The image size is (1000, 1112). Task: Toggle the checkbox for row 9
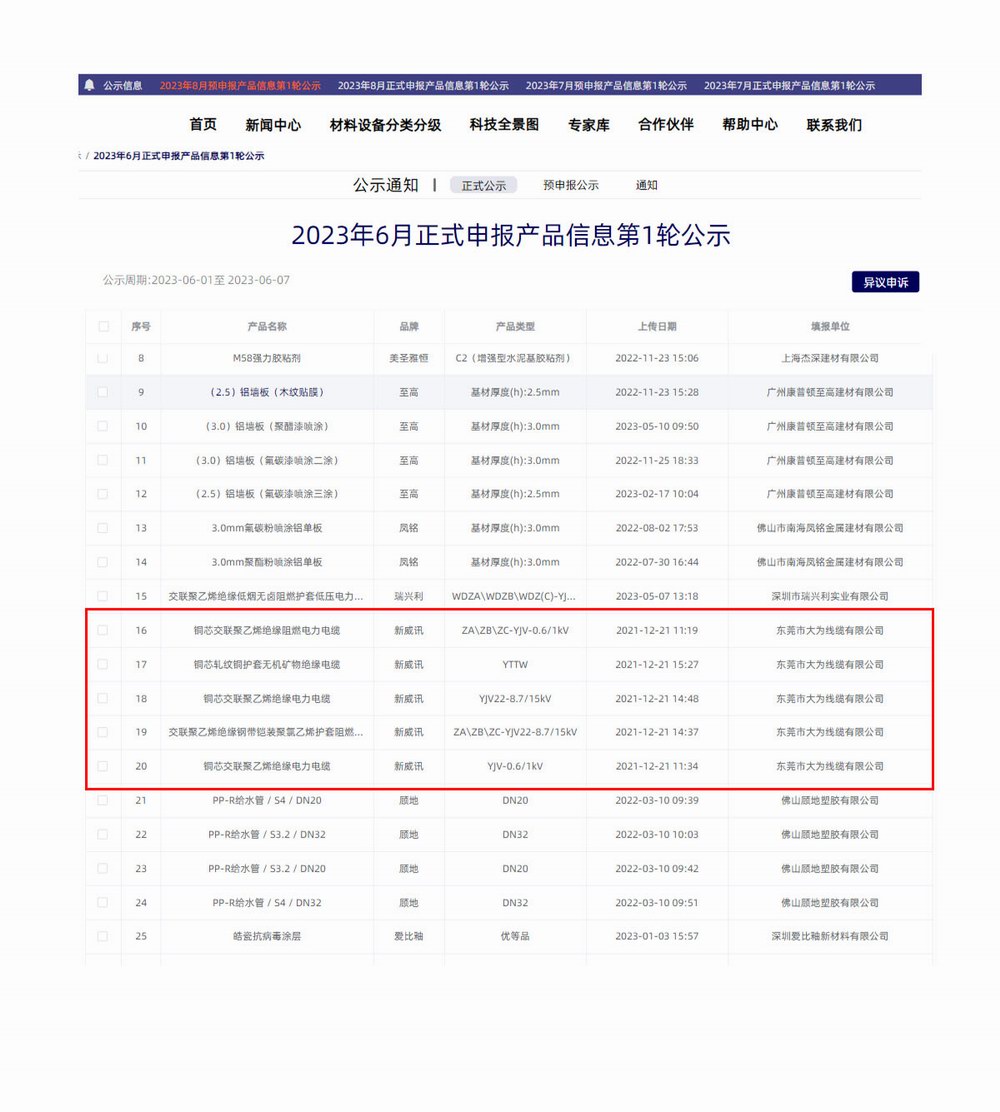point(103,392)
